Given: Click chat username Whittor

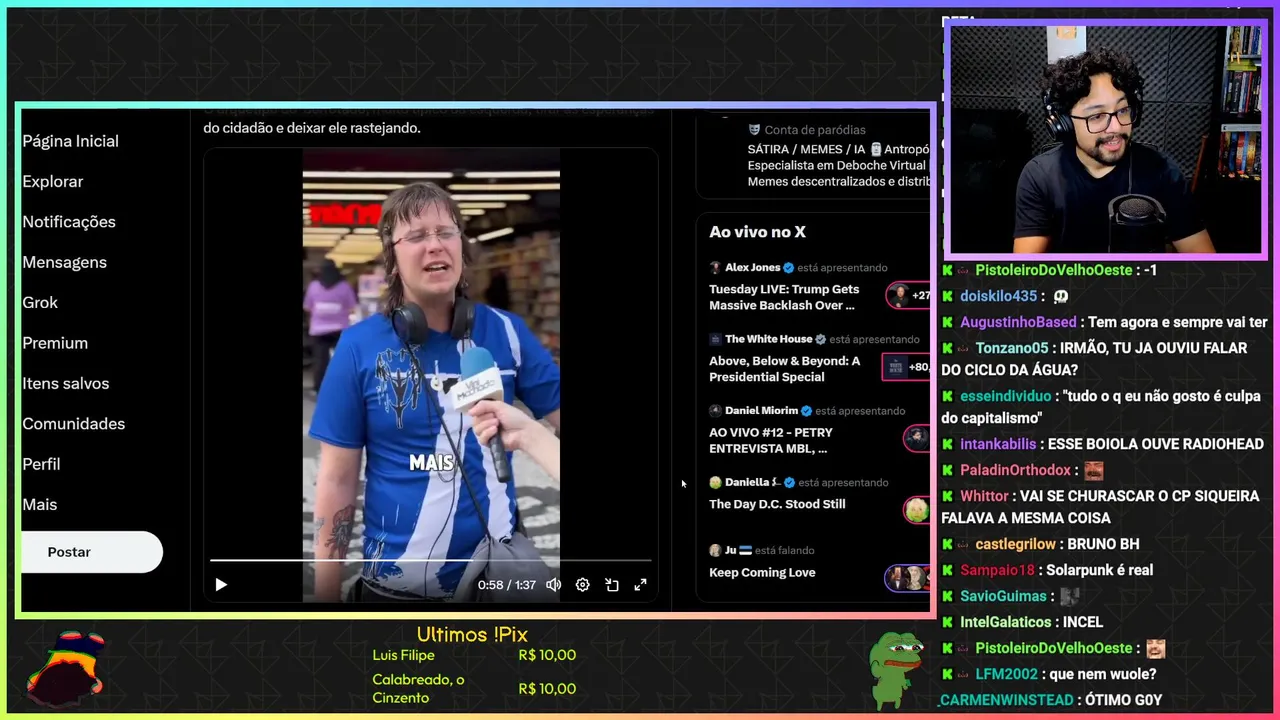Looking at the screenshot, I should click(984, 496).
